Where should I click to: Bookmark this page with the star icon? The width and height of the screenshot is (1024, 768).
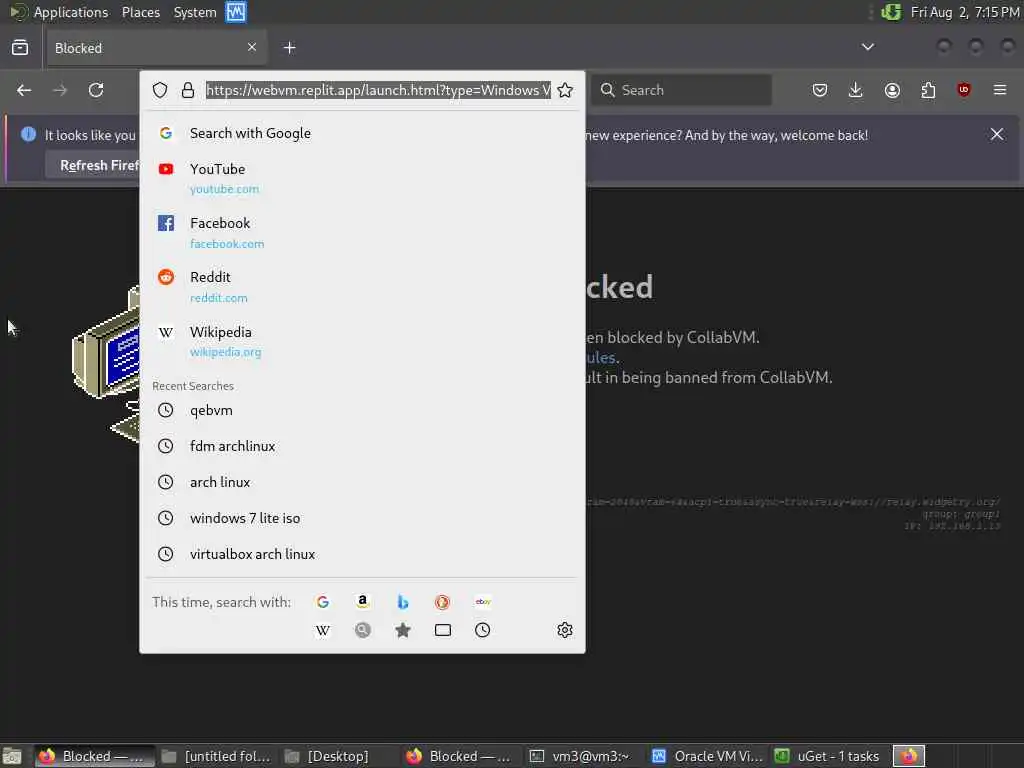pos(565,90)
